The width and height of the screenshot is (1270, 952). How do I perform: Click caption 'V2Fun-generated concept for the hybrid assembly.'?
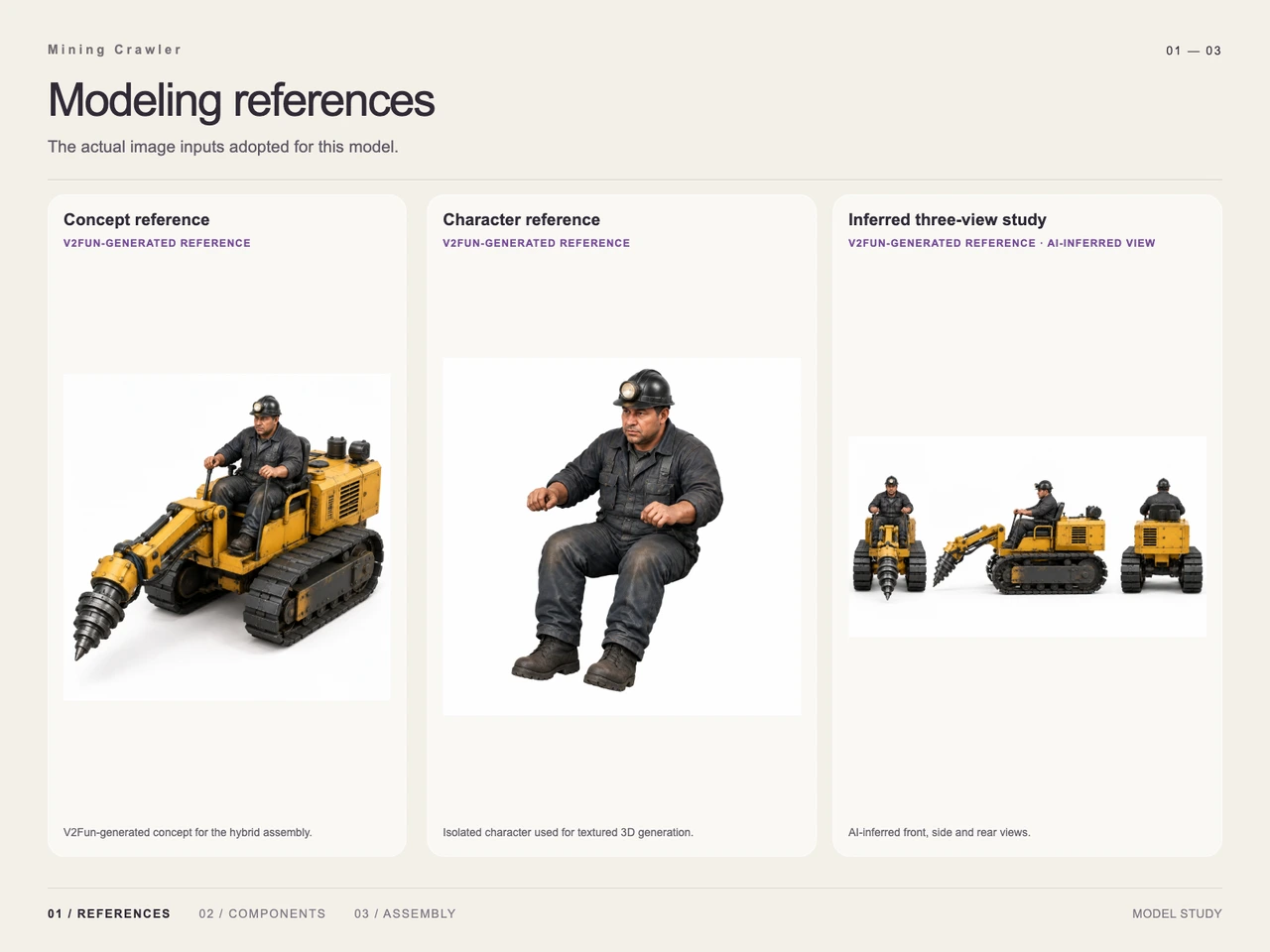coord(188,832)
